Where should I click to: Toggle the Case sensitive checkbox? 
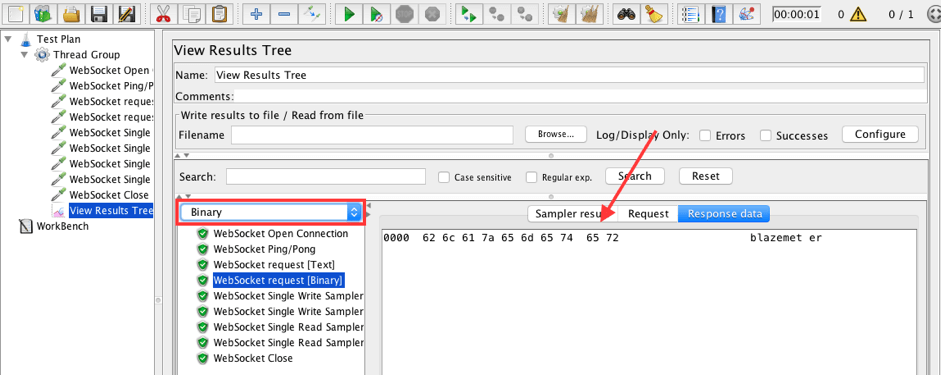pyautogui.click(x=444, y=177)
